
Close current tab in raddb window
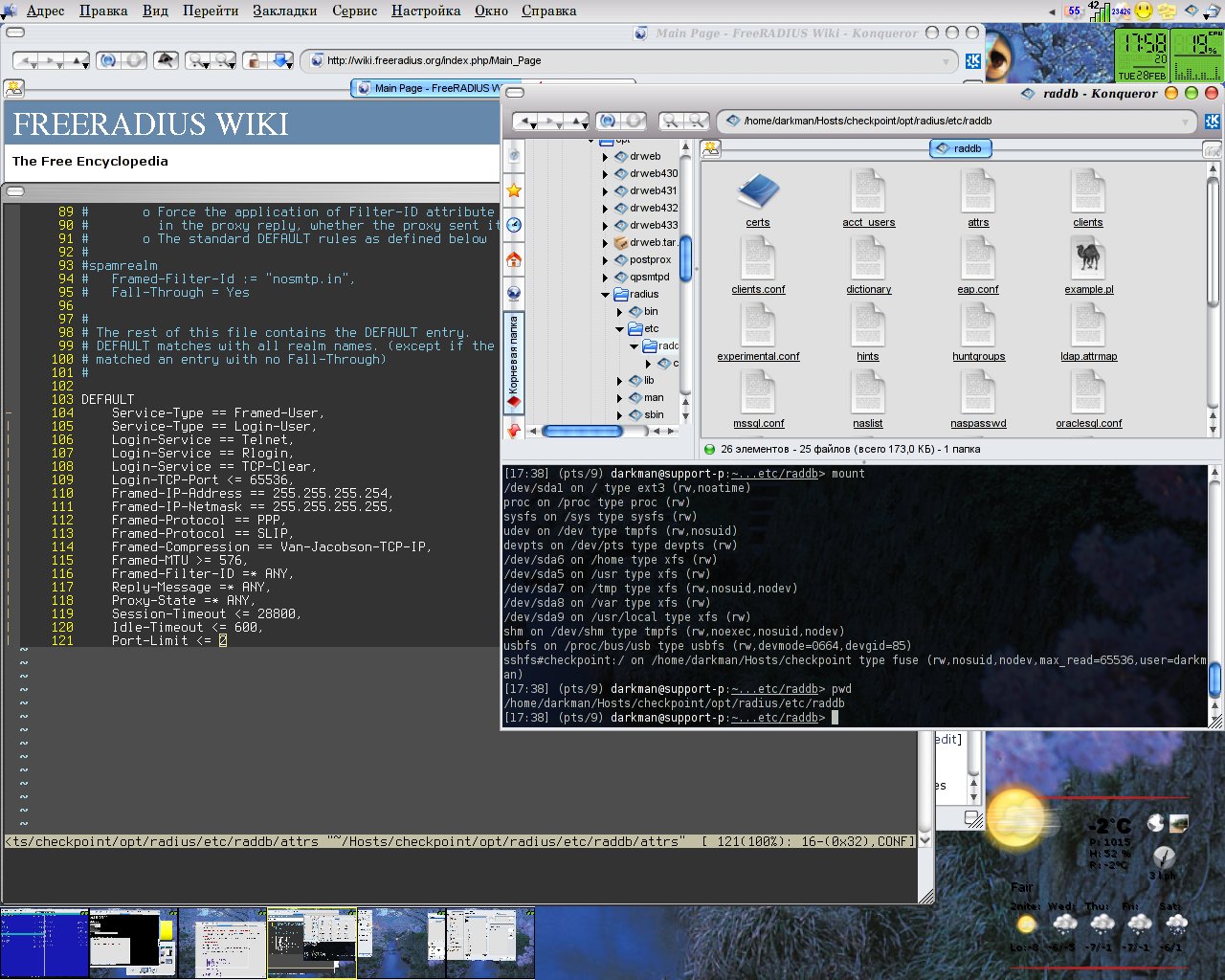pyautogui.click(x=1212, y=150)
